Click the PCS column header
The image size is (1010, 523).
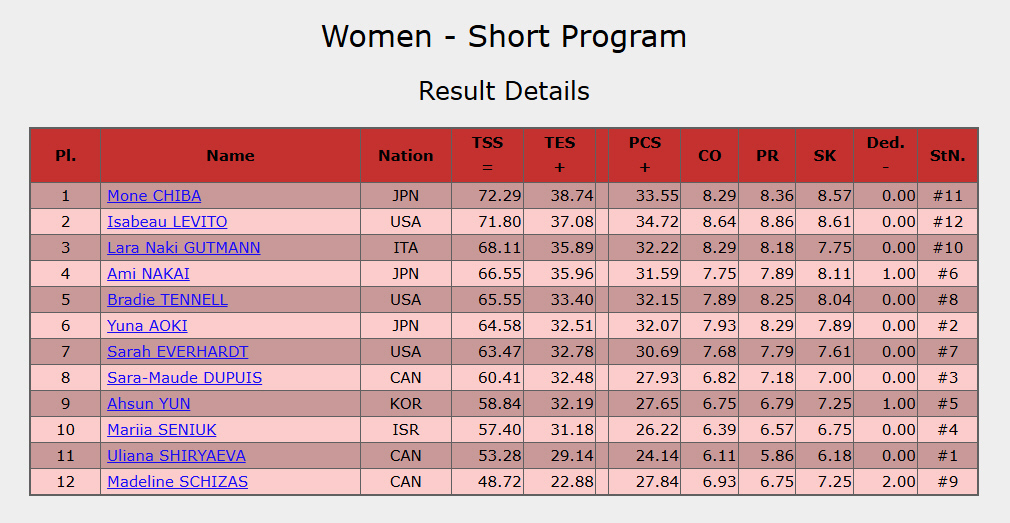644,155
